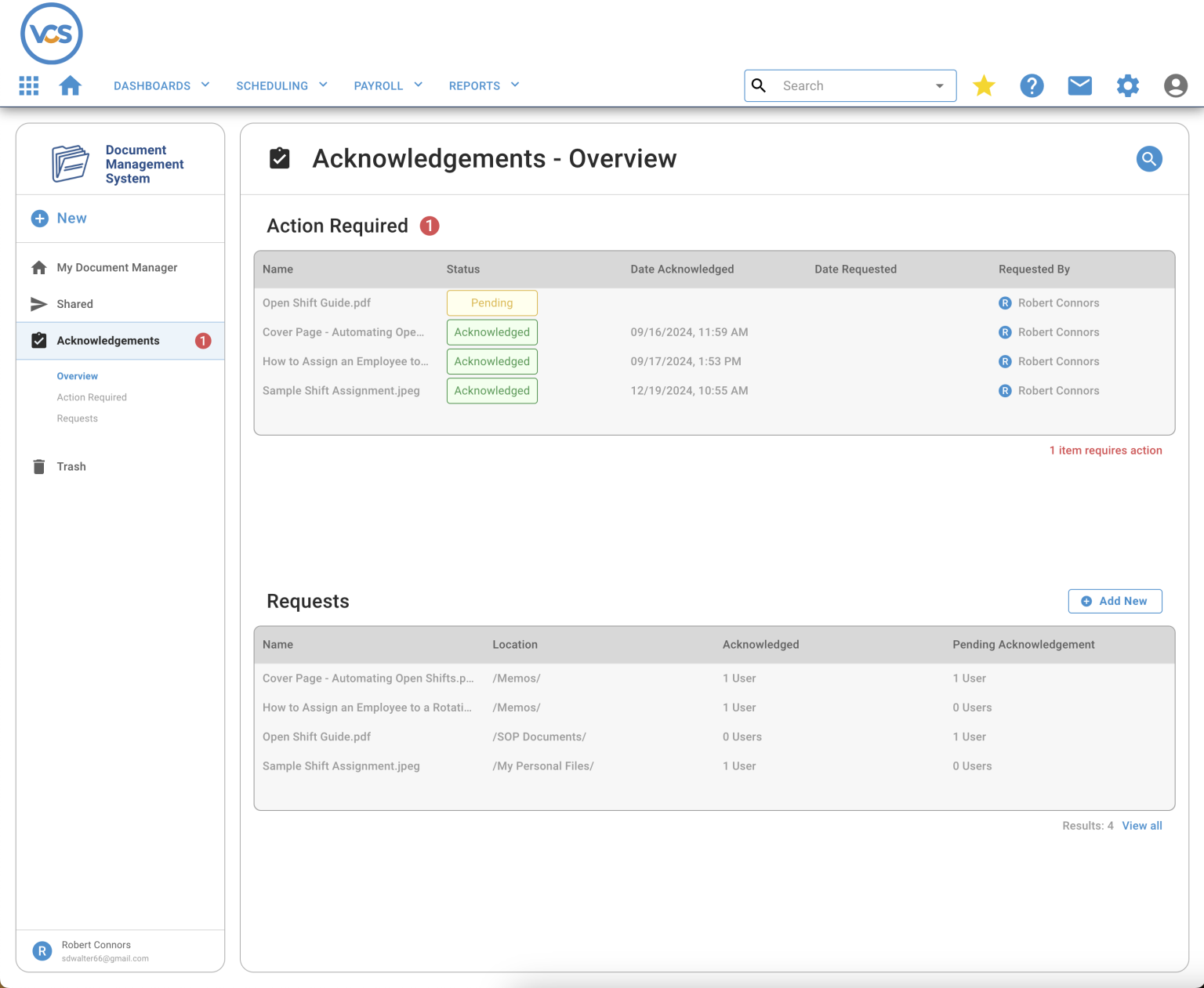Click the user profile avatar icon
1204x988 pixels.
1175,85
